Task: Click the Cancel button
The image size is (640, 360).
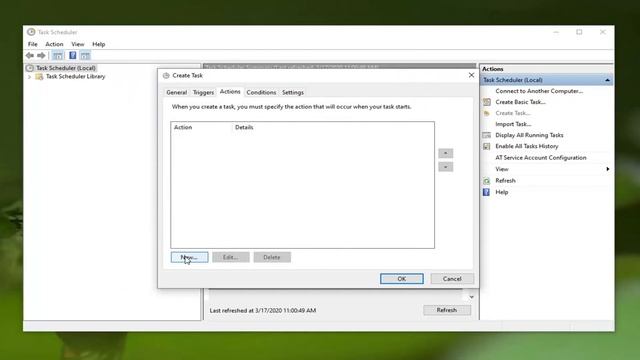Action: (452, 279)
